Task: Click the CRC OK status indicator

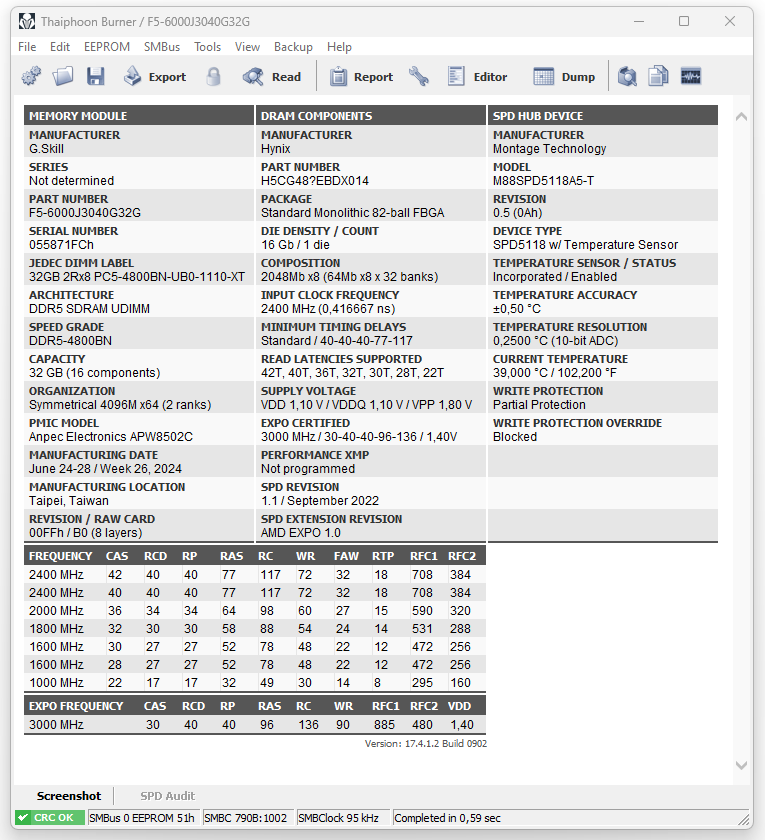Action: pyautogui.click(x=49, y=818)
